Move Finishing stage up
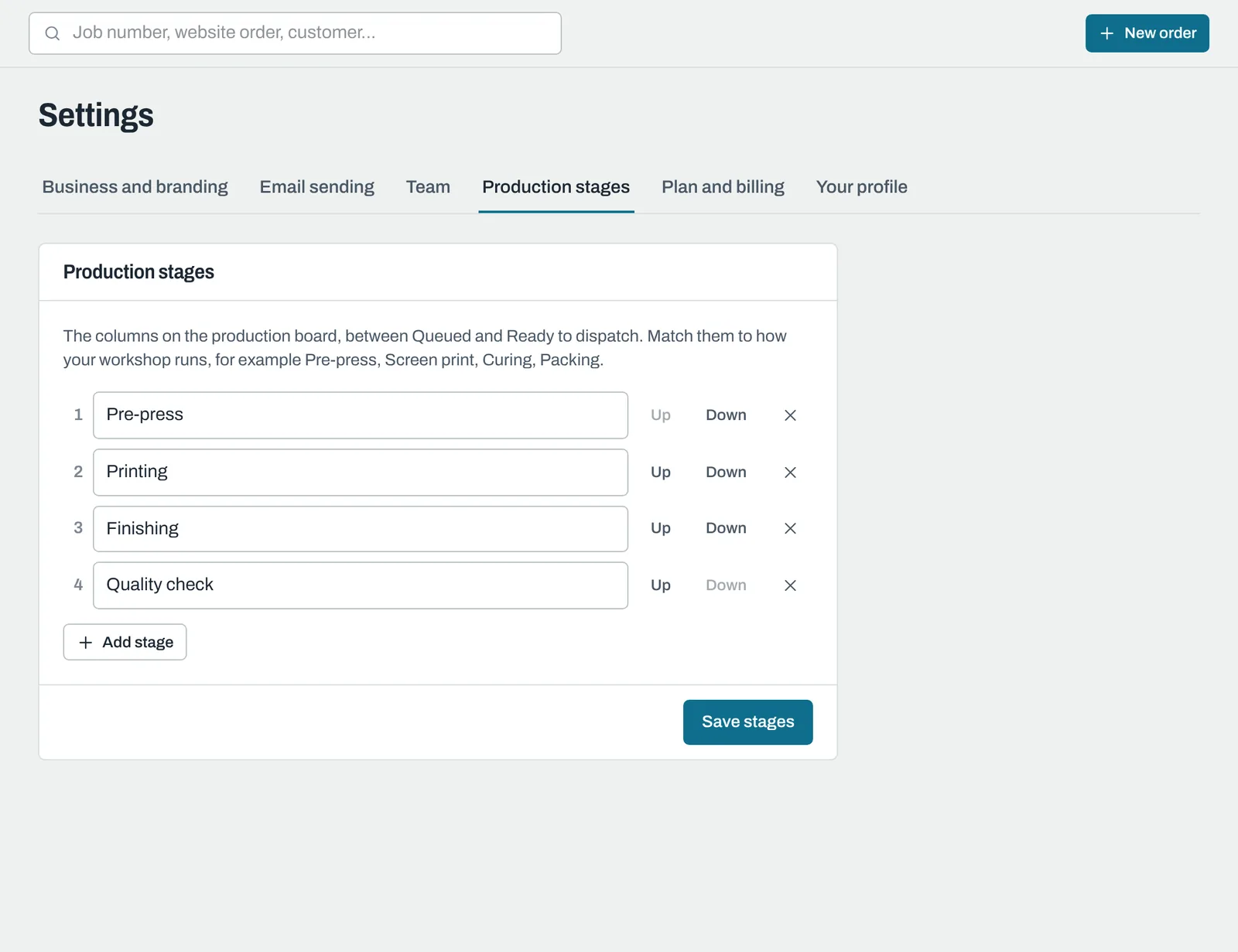 click(660, 528)
